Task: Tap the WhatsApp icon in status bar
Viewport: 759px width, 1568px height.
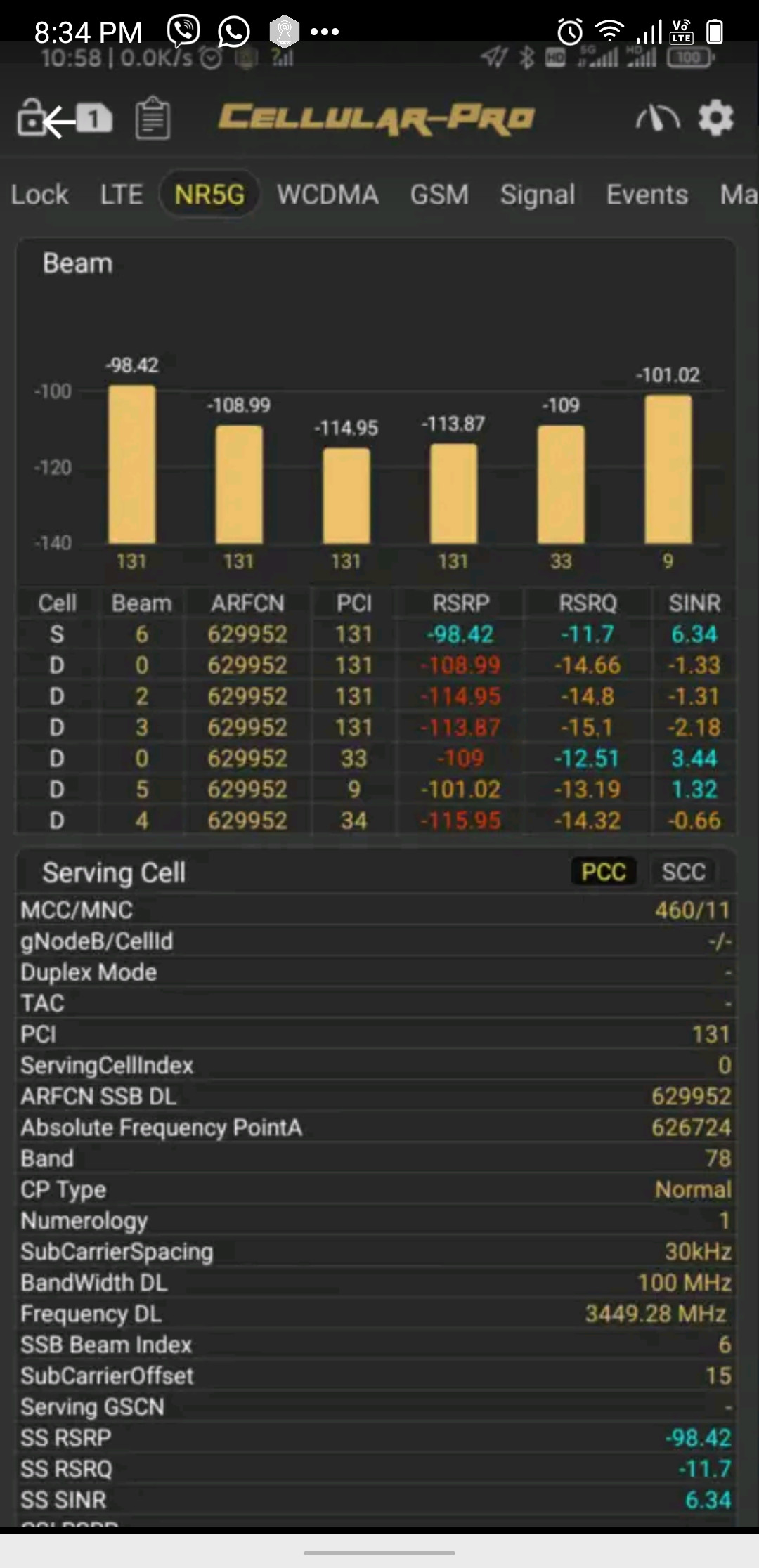Action: click(x=234, y=31)
